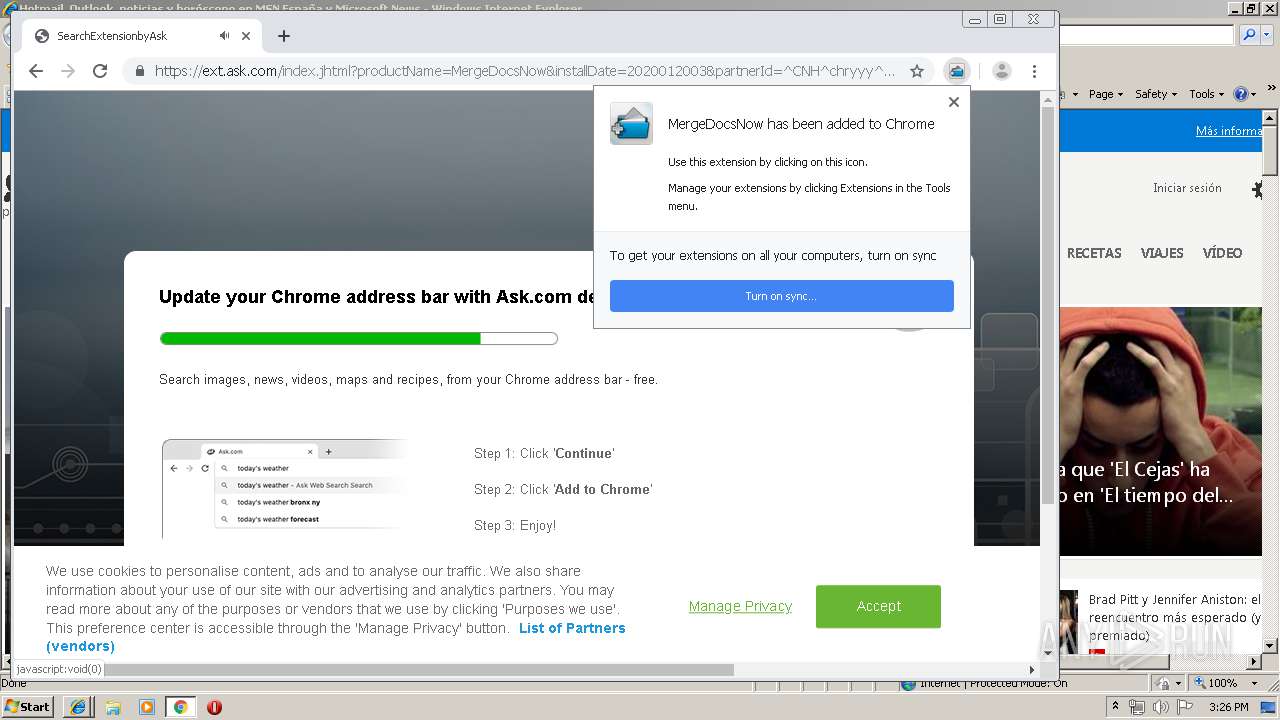Accept the cookie notice

[878, 606]
